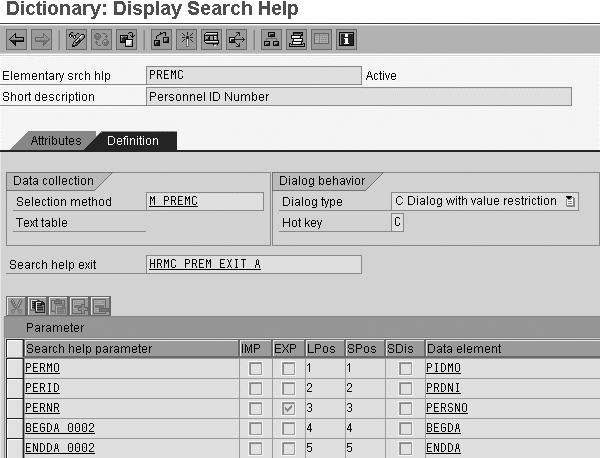Click the 'Search help parameter' column header

[131, 349]
